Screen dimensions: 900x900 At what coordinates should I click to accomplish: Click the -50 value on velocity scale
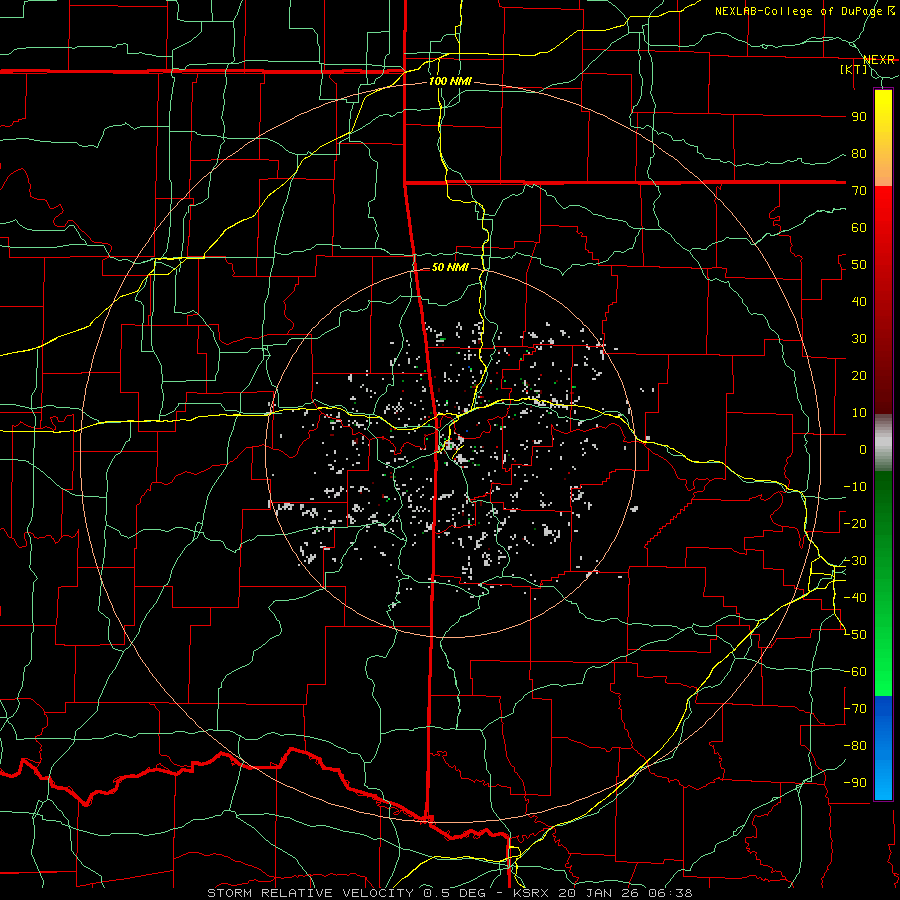pyautogui.click(x=855, y=635)
